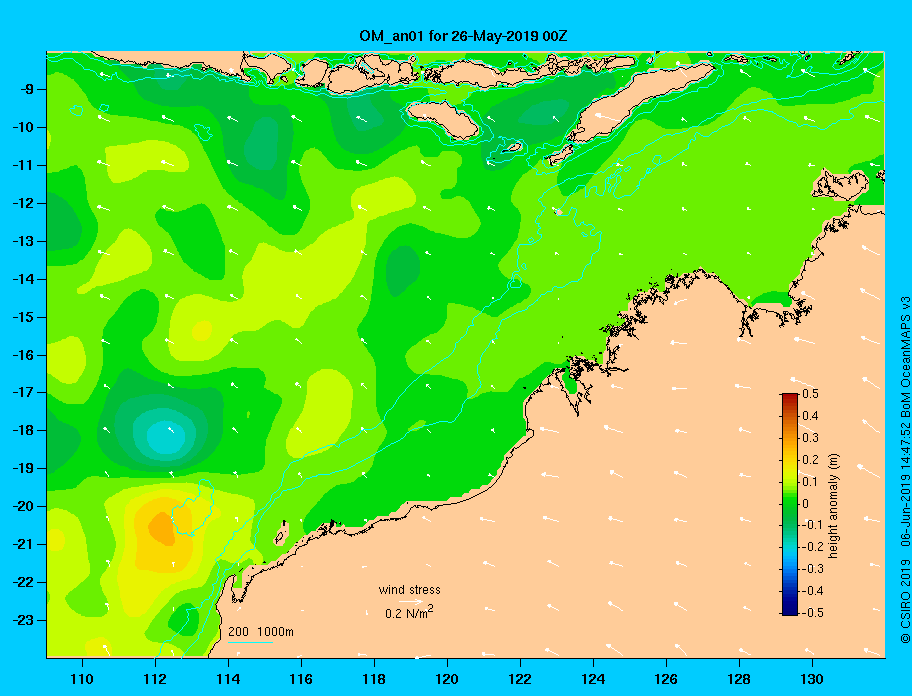Click the latitude label -23

pyautogui.click(x=23, y=620)
